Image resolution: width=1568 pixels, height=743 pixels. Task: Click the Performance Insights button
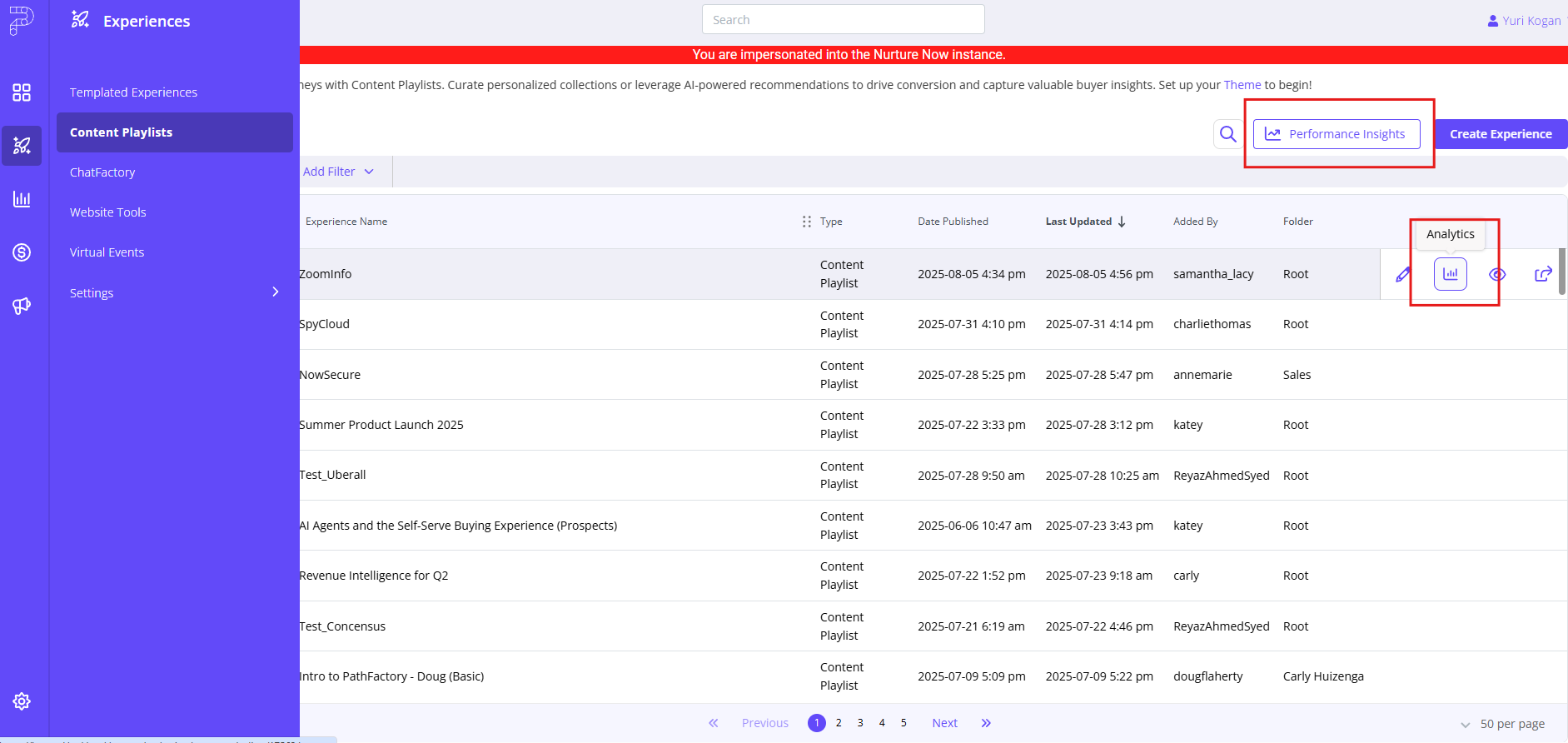(x=1337, y=134)
